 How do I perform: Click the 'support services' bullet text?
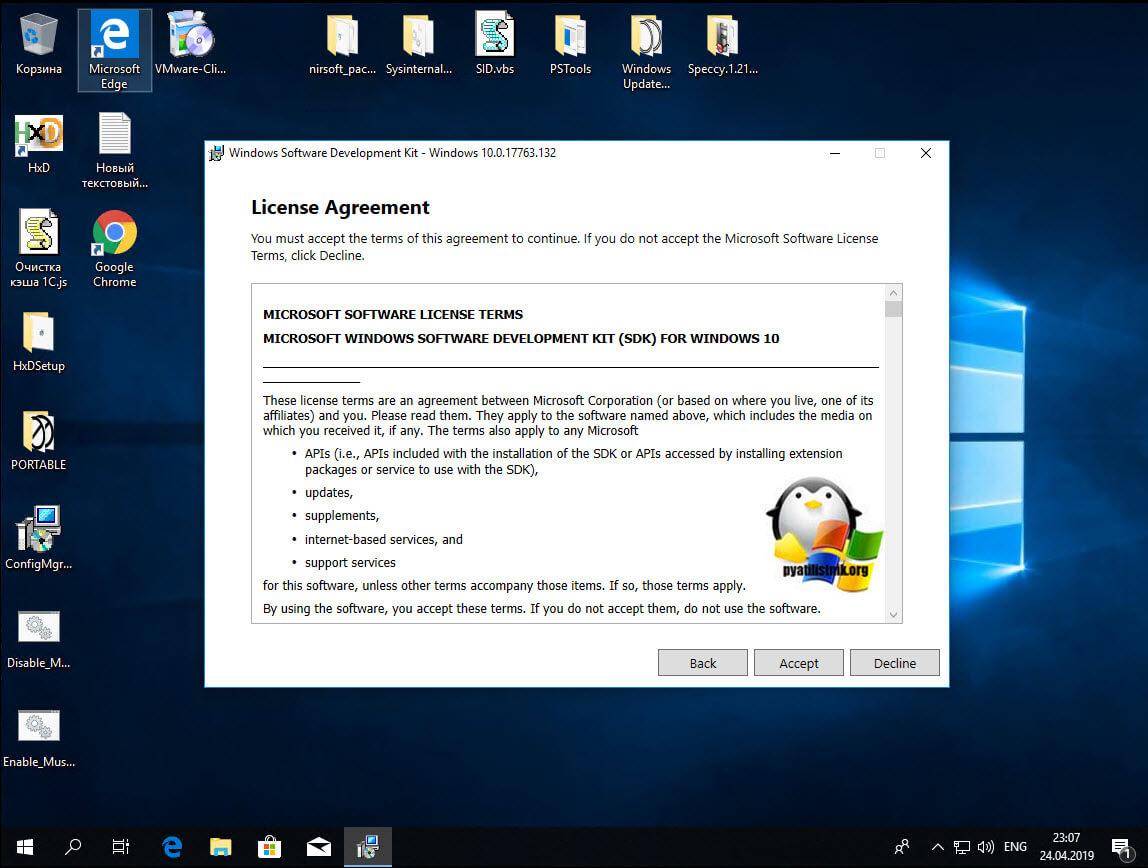point(350,563)
